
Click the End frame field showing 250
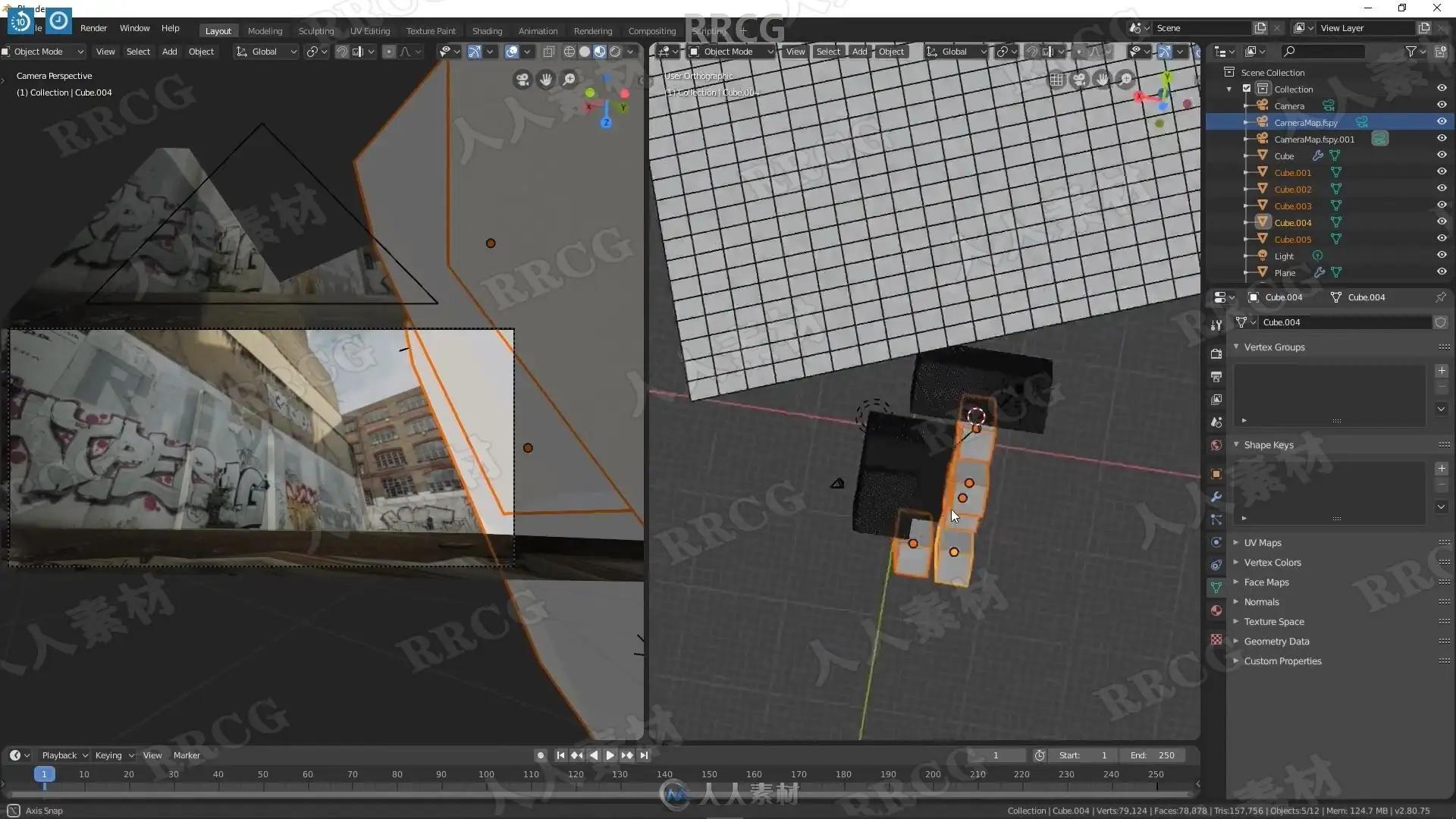(1153, 755)
